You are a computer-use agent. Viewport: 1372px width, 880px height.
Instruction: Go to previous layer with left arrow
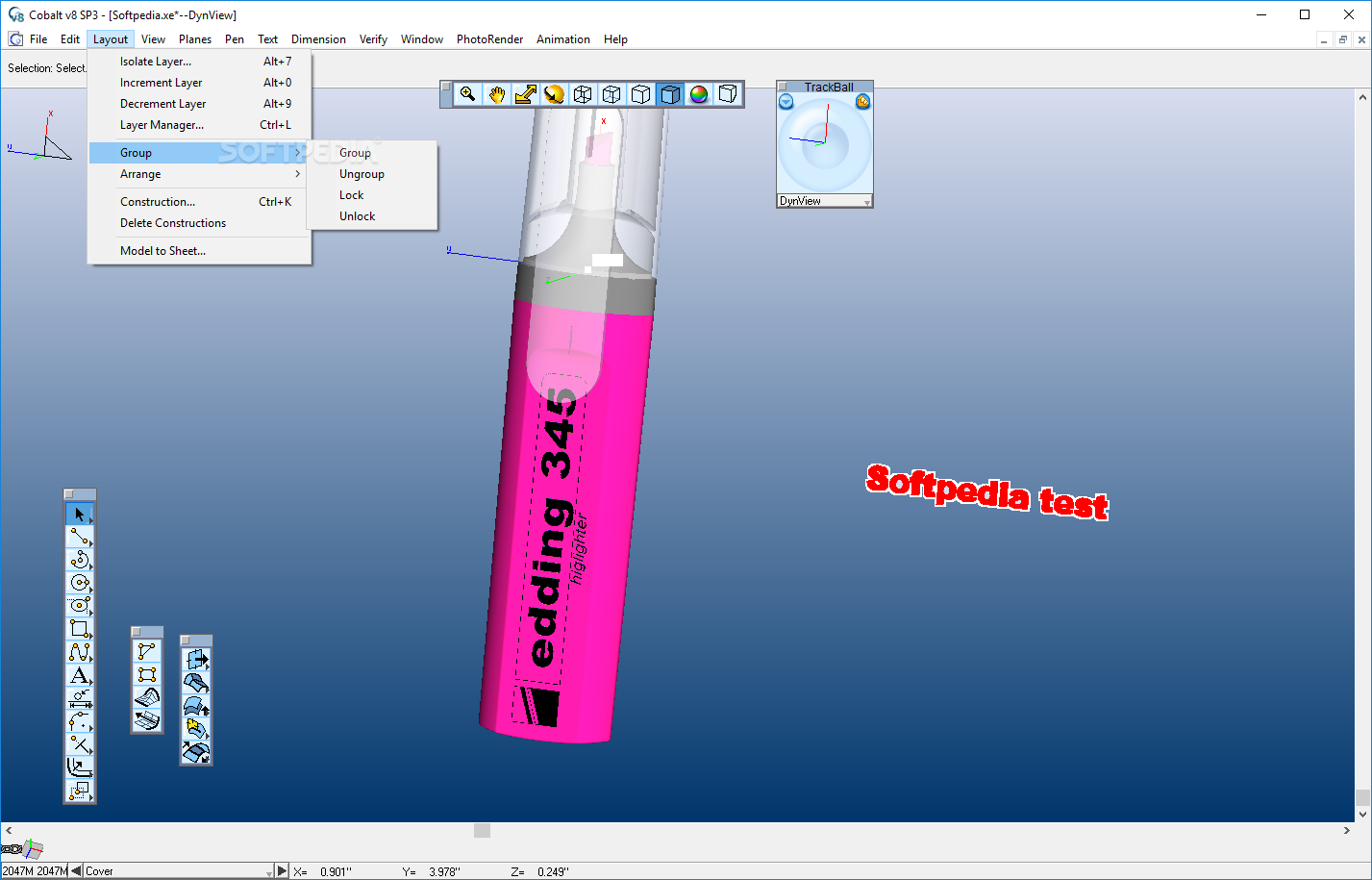click(x=77, y=870)
